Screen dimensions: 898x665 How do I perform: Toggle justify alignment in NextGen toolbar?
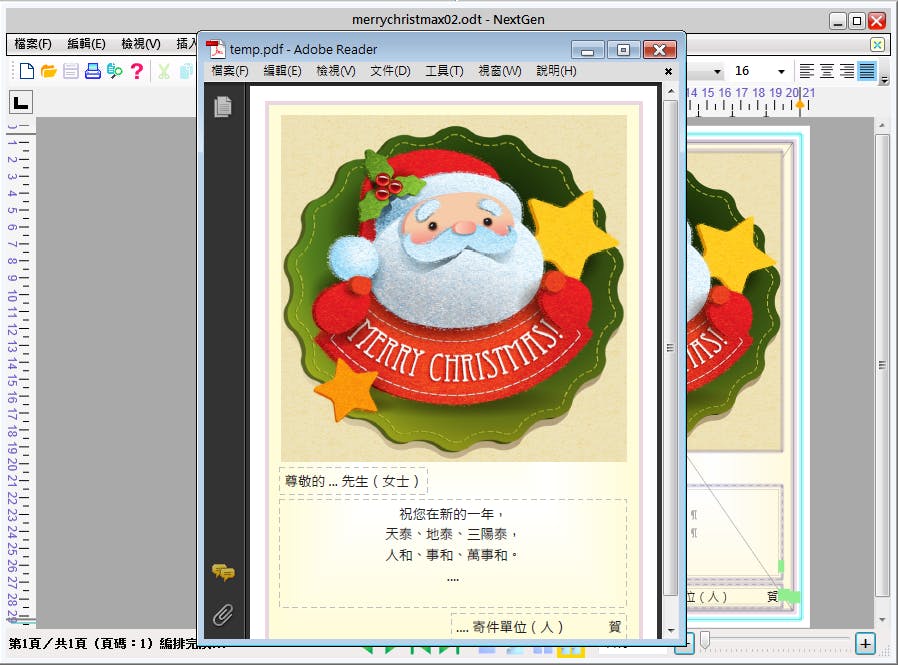click(x=867, y=71)
